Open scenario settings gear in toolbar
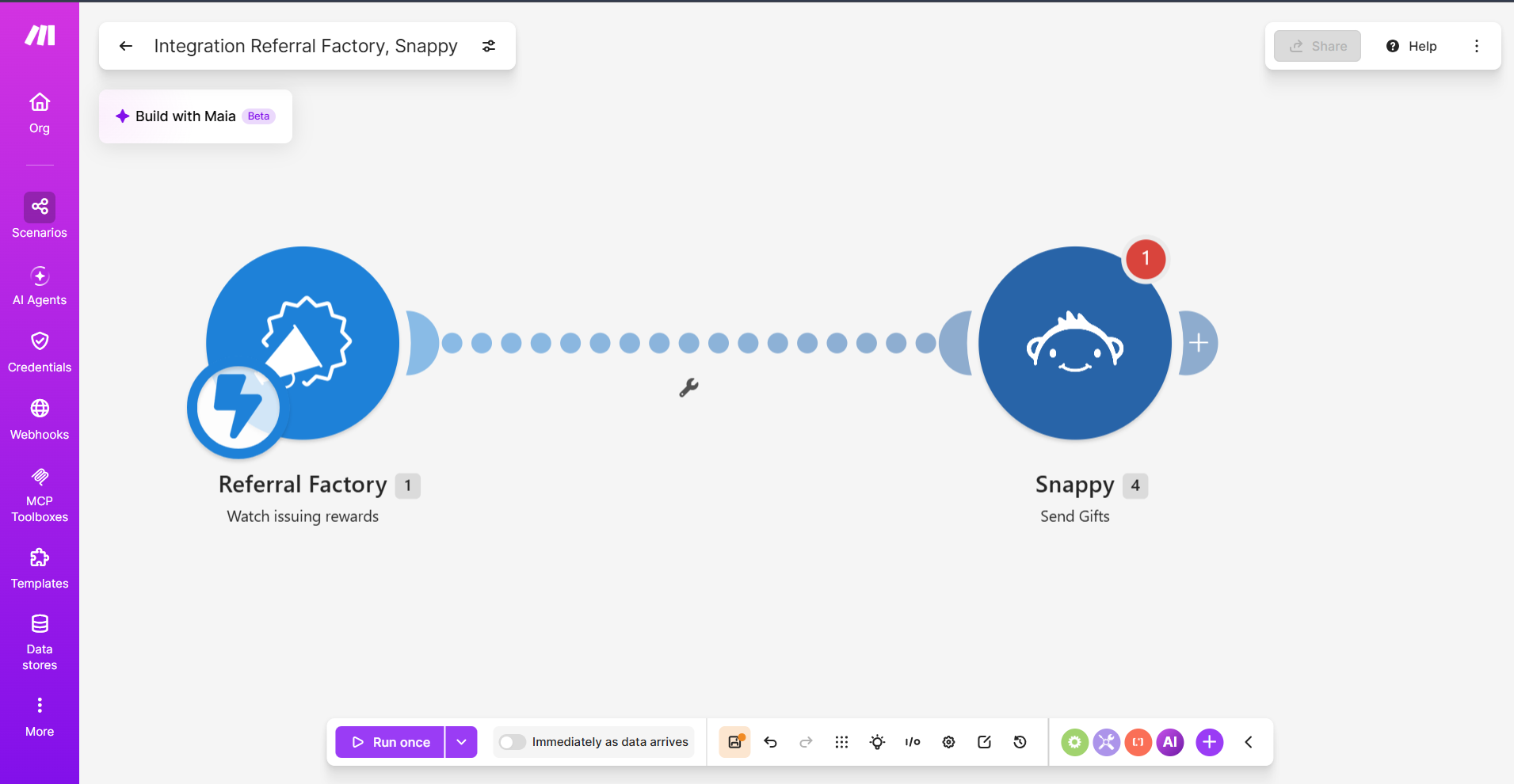Screen dimensions: 1514x784 pyautogui.click(x=948, y=742)
